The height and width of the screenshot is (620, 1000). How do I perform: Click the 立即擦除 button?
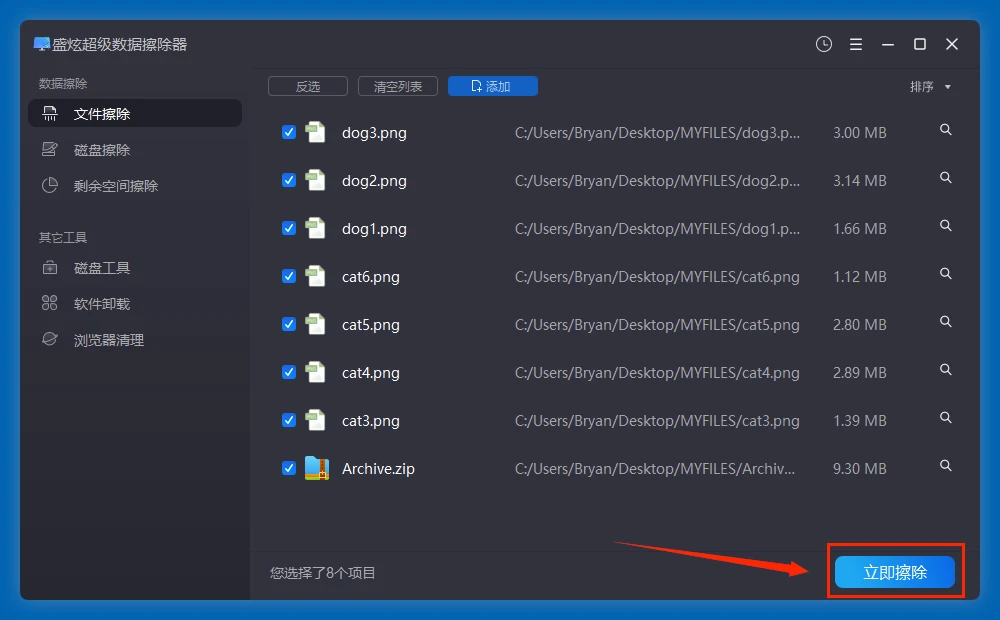(x=895, y=572)
